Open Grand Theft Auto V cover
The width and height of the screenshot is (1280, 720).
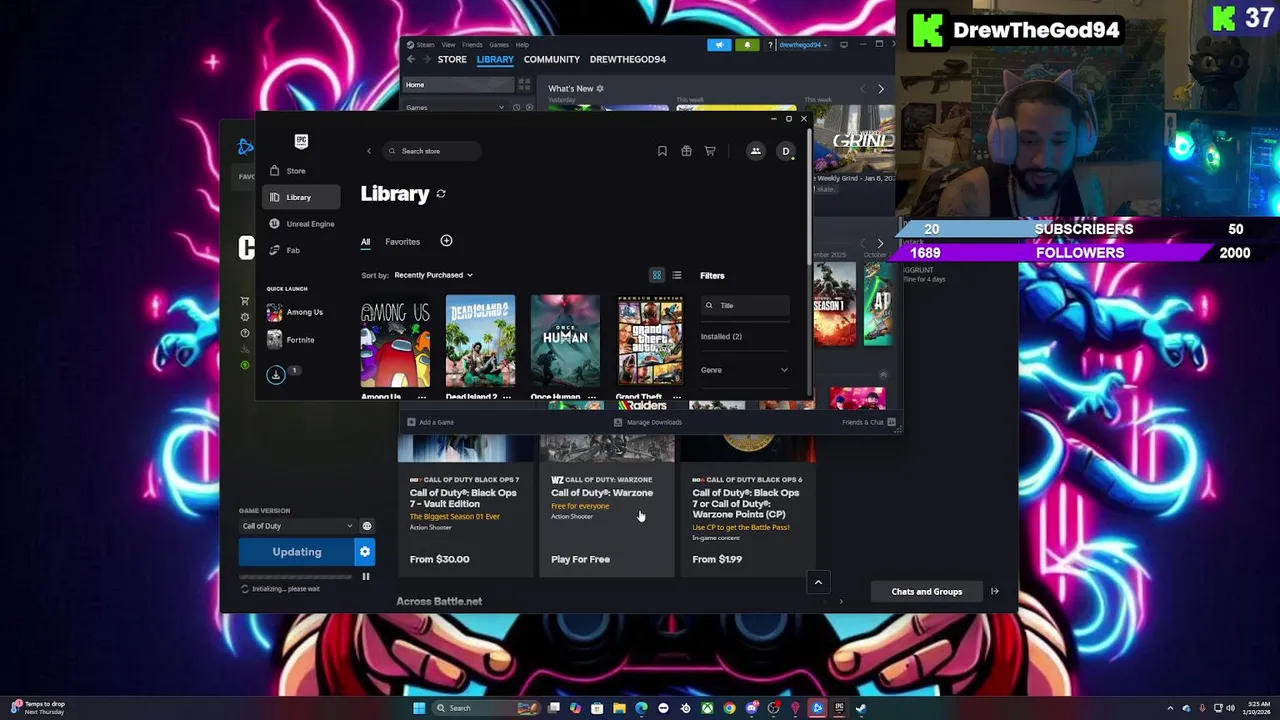(x=650, y=341)
